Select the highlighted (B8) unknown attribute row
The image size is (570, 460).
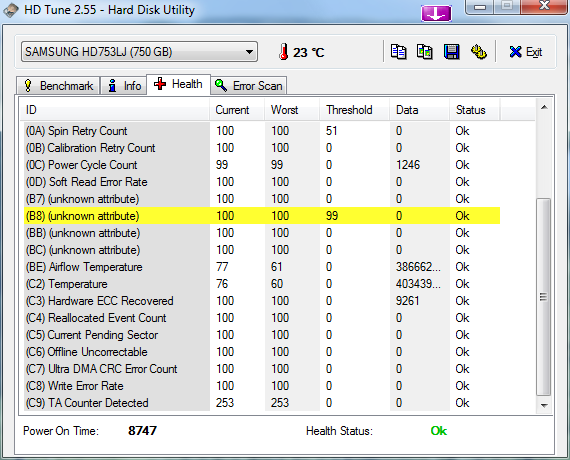(262, 216)
